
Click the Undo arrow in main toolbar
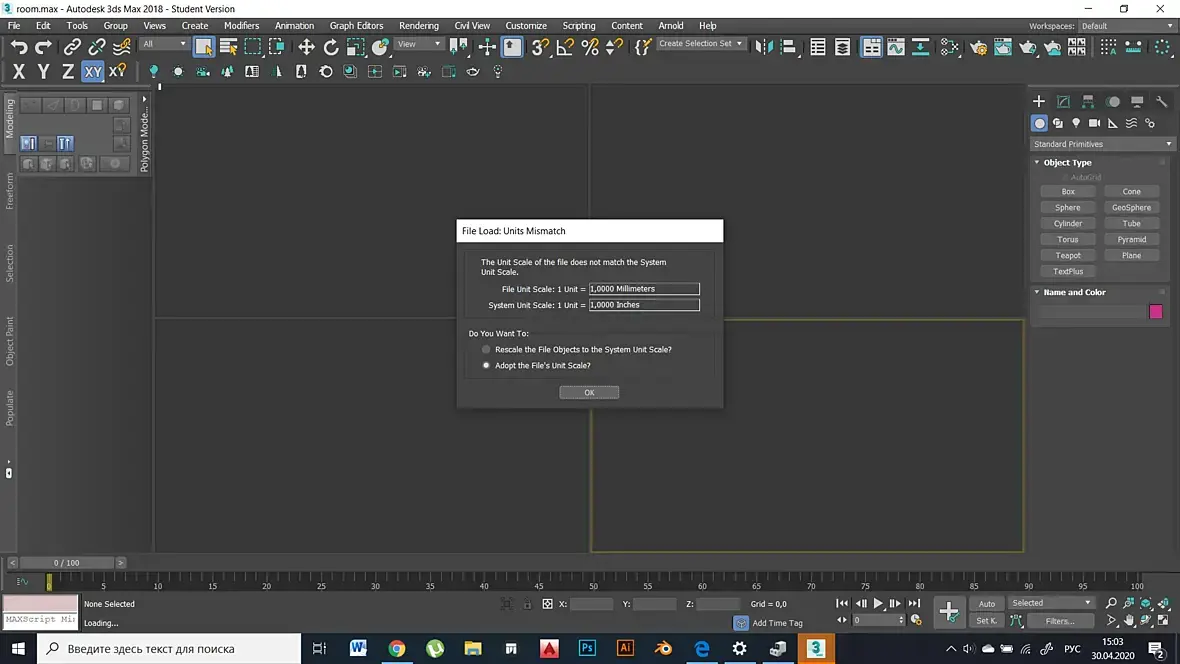pyautogui.click(x=19, y=47)
